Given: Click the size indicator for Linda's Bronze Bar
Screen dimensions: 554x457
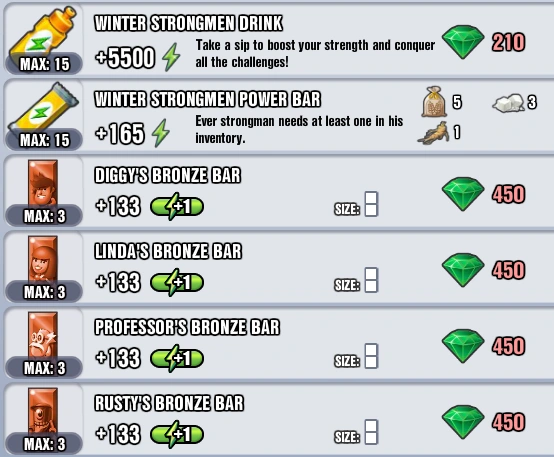Looking at the screenshot, I should pos(356,280).
